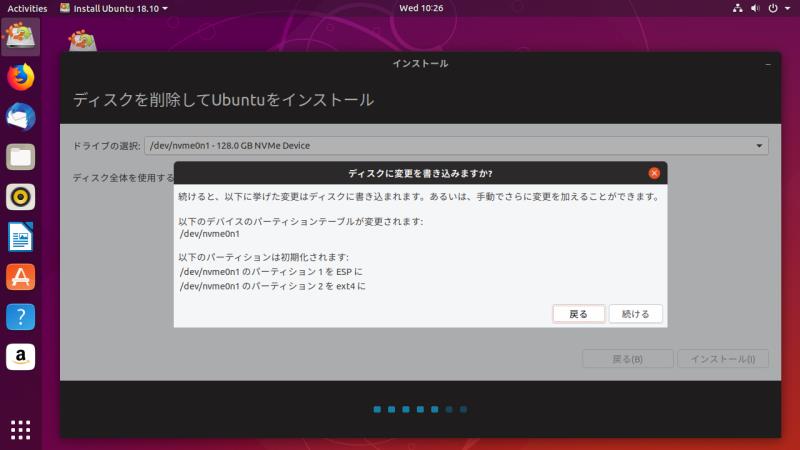Image resolution: width=800 pixels, height=450 pixels.
Task: Open Ubuntu Software center
Action: click(x=20, y=277)
